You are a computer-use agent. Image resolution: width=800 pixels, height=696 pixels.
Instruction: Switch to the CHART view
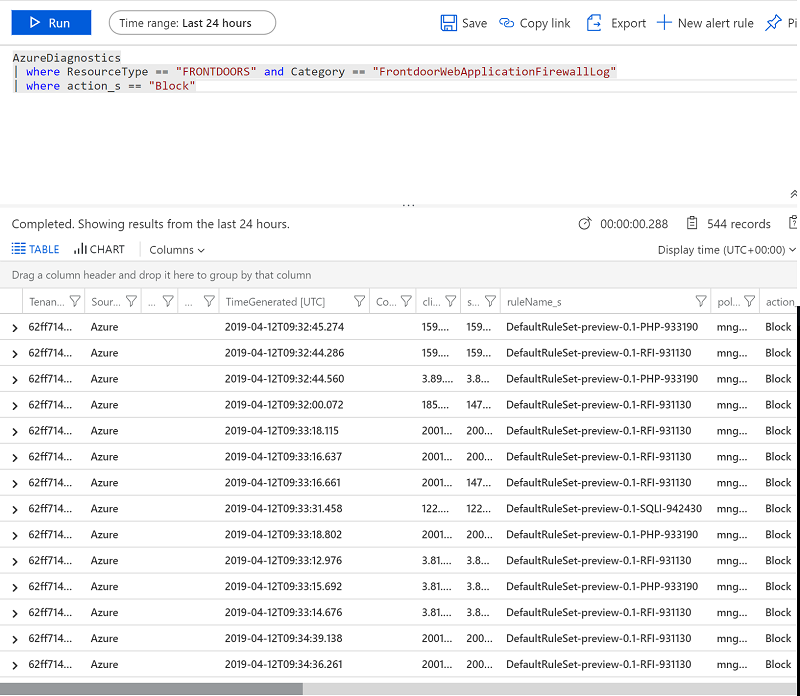(99, 249)
